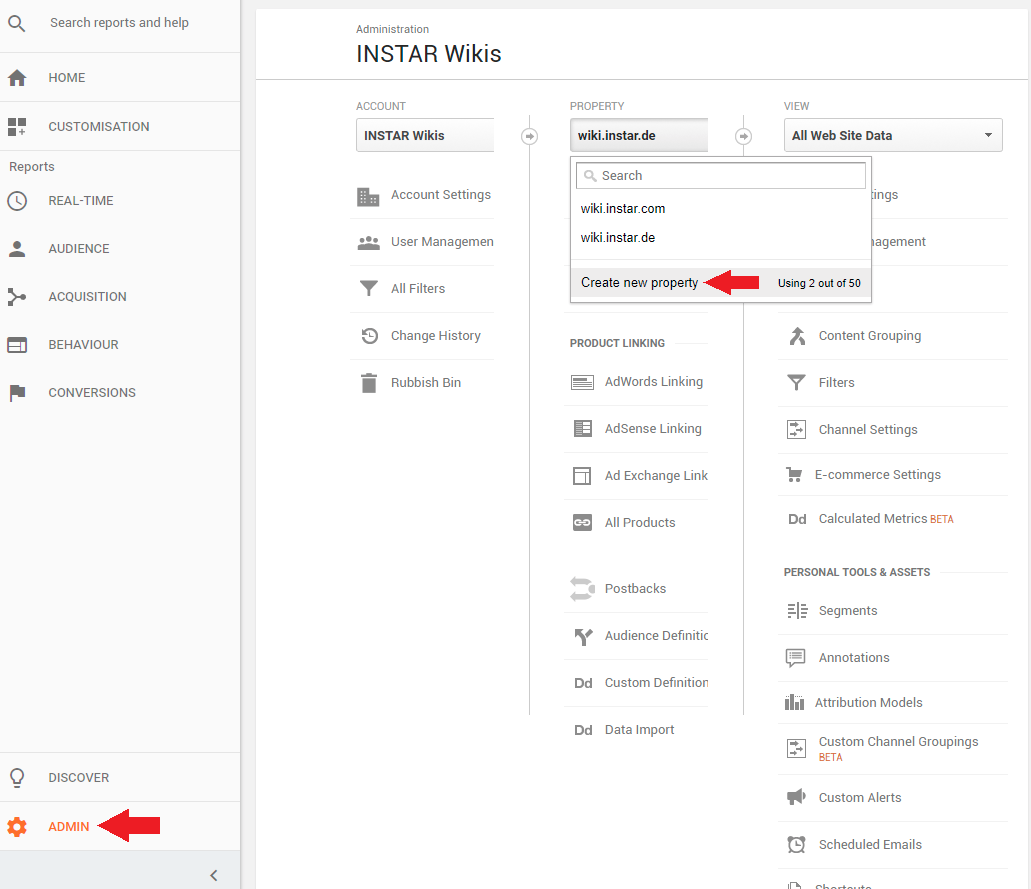The height and width of the screenshot is (889, 1031).
Task: Click the Behaviour window icon
Action: [17, 345]
